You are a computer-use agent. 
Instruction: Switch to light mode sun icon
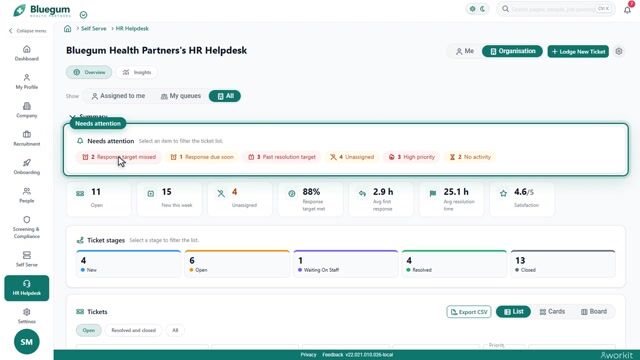click(x=472, y=9)
